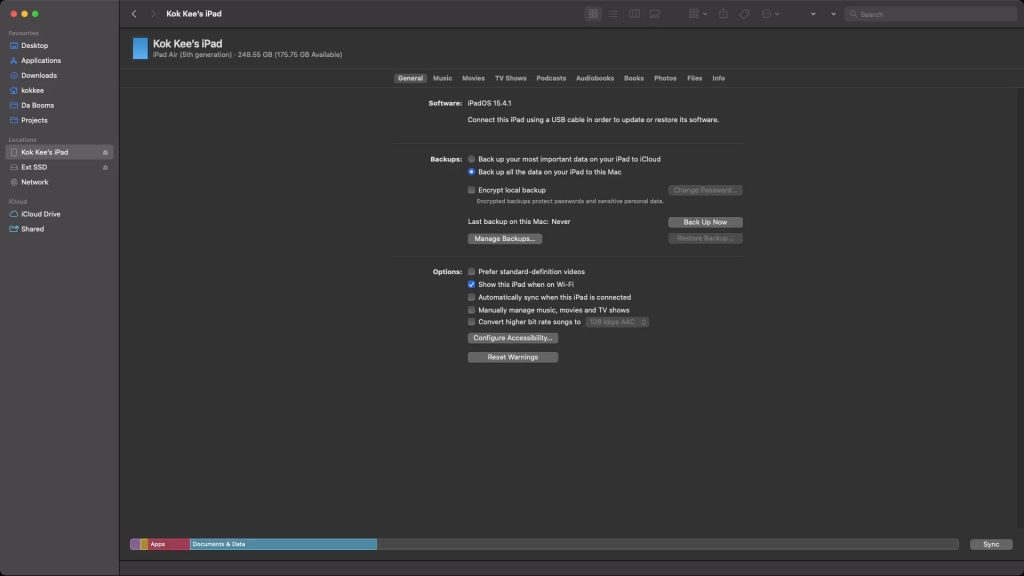This screenshot has height=576, width=1024.
Task: Click Manage Backups button
Action: click(505, 239)
